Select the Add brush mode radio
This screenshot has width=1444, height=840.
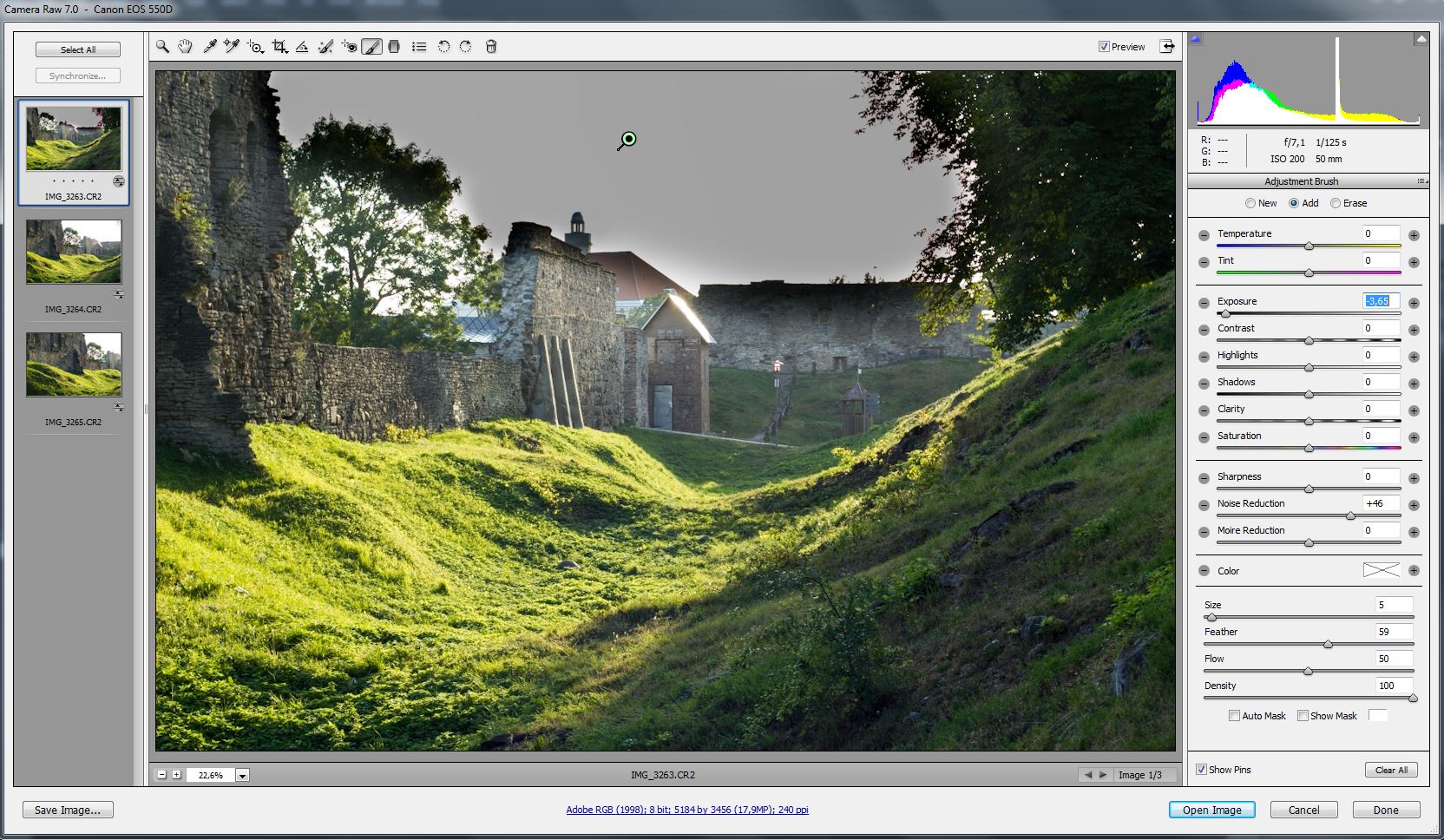pos(1294,203)
